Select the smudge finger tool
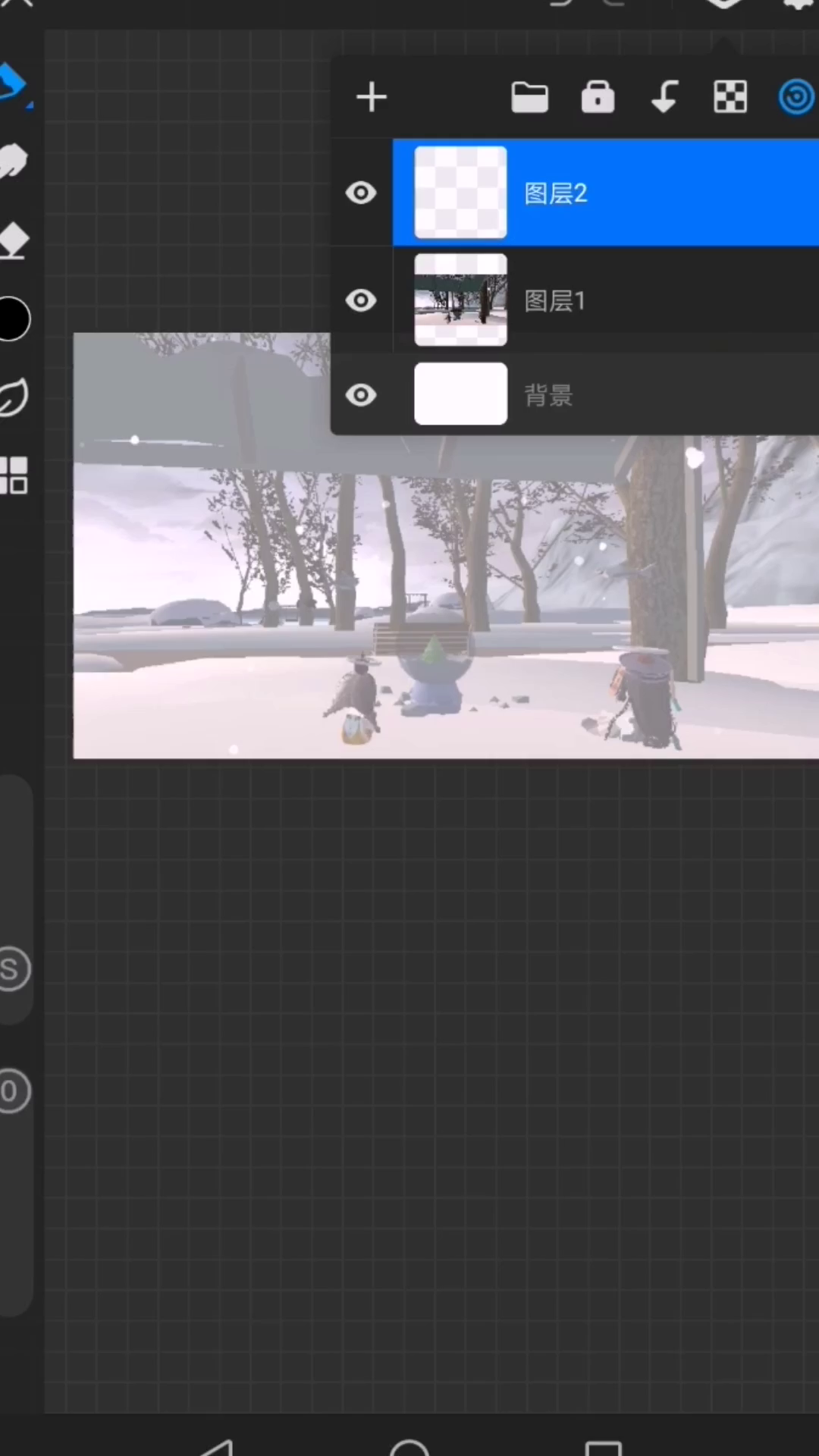Image resolution: width=819 pixels, height=1456 pixels. coord(14,161)
